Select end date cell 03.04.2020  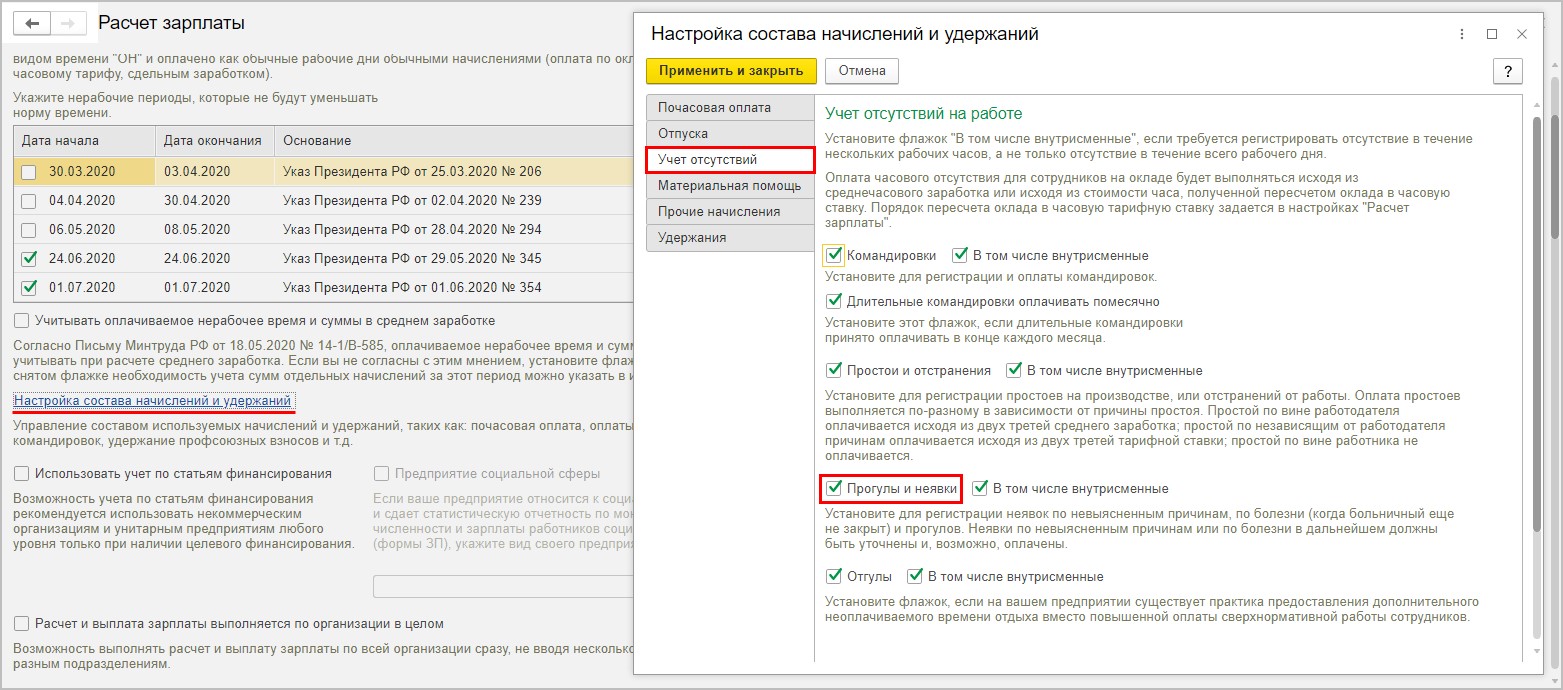tap(215, 172)
